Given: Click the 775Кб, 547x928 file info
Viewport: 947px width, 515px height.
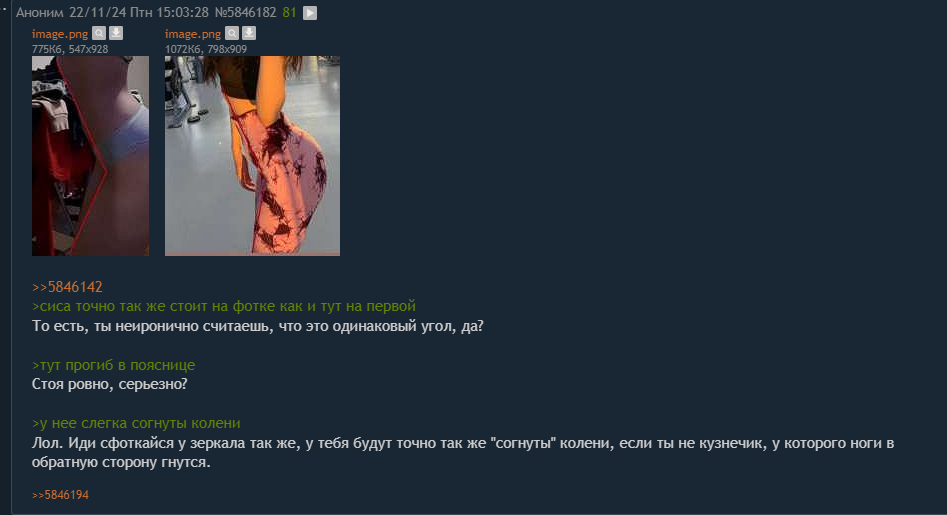Looking at the screenshot, I should pyautogui.click(x=70, y=49).
